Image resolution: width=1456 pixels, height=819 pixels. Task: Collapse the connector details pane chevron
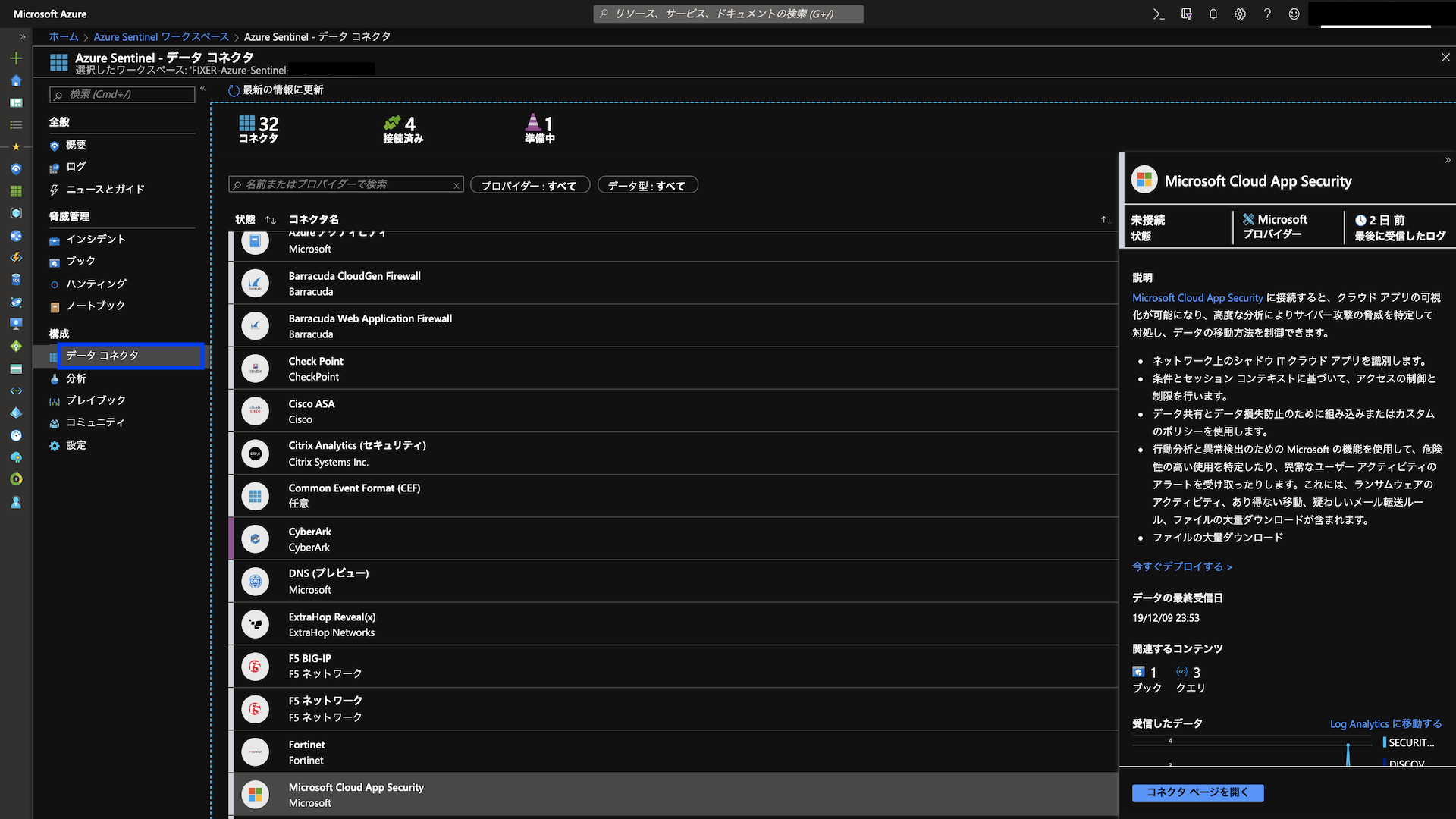click(x=1447, y=160)
